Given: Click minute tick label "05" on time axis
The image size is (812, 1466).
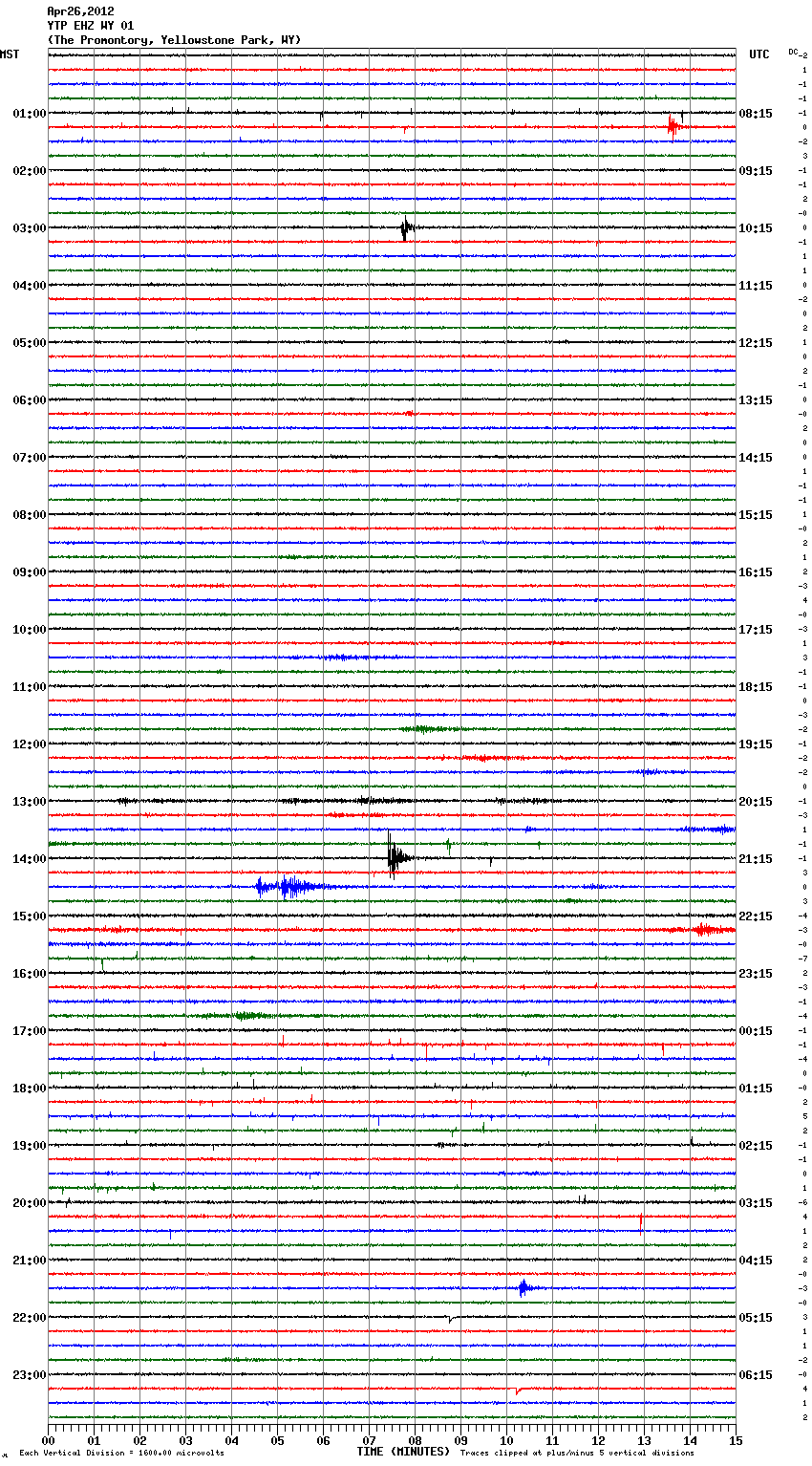Looking at the screenshot, I should (x=277, y=1440).
